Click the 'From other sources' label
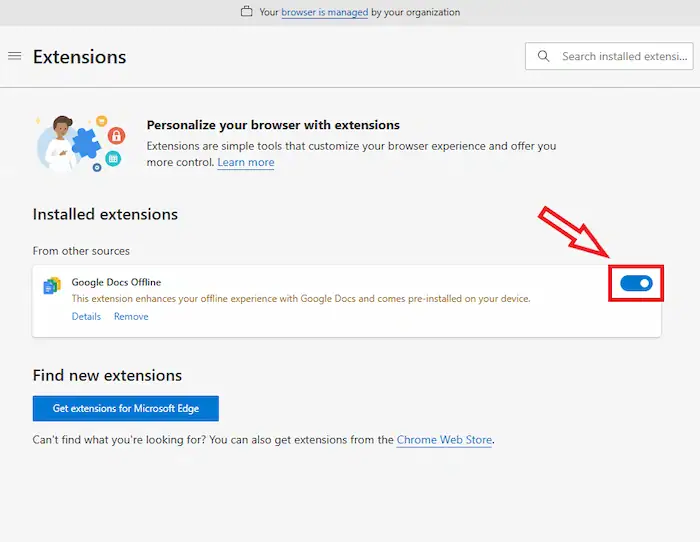Viewport: 700px width, 542px height. click(x=81, y=250)
